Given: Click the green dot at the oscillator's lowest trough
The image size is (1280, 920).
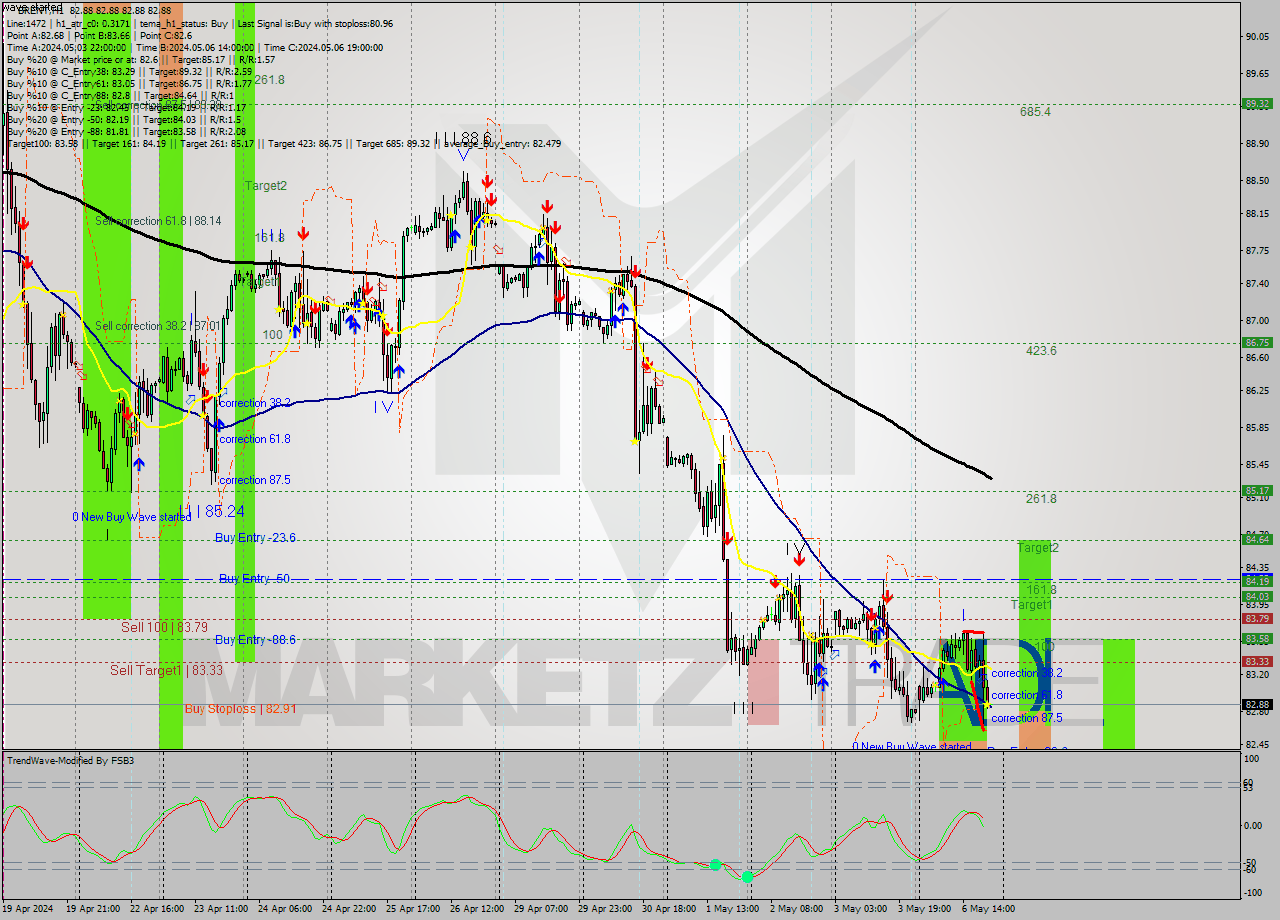Looking at the screenshot, I should (747, 877).
